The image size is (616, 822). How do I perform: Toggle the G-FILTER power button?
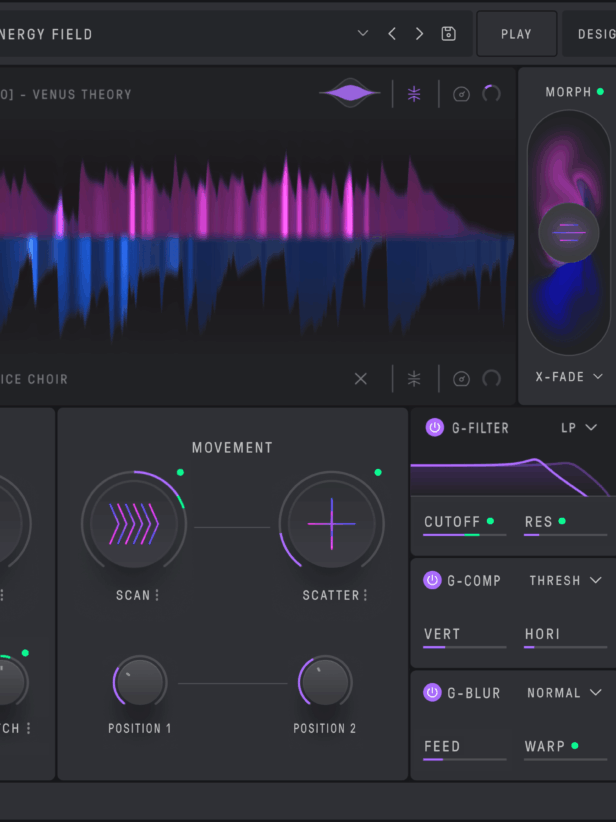435,428
